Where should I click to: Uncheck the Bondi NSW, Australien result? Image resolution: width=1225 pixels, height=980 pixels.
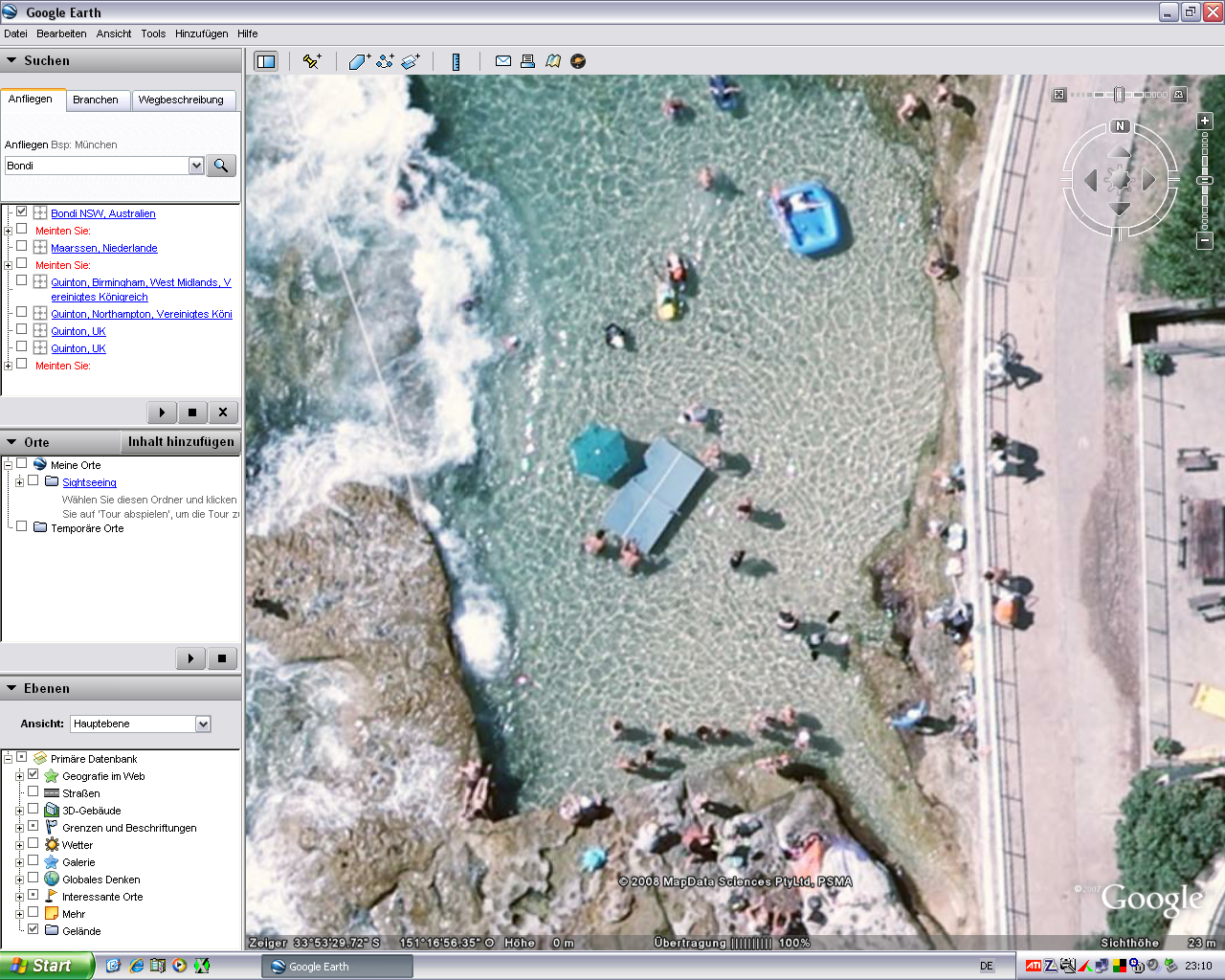(x=22, y=212)
